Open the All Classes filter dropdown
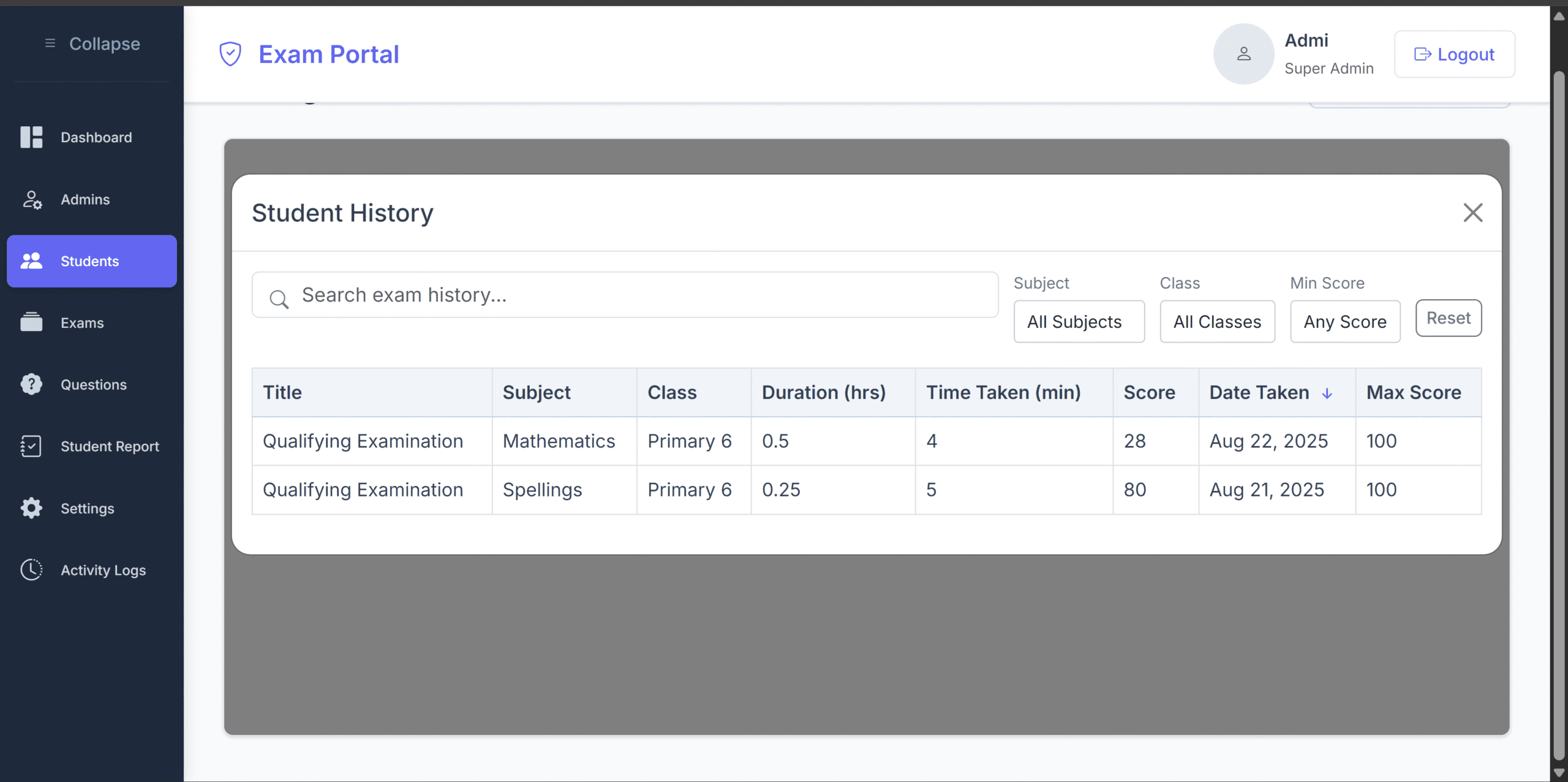 (x=1216, y=322)
